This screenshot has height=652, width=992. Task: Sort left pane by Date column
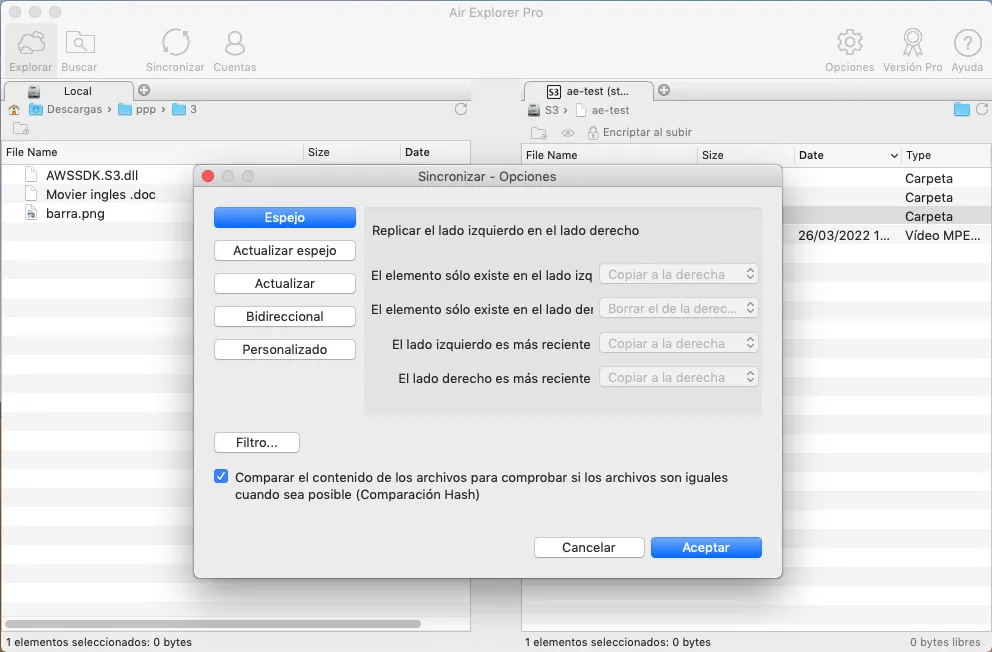click(435, 152)
